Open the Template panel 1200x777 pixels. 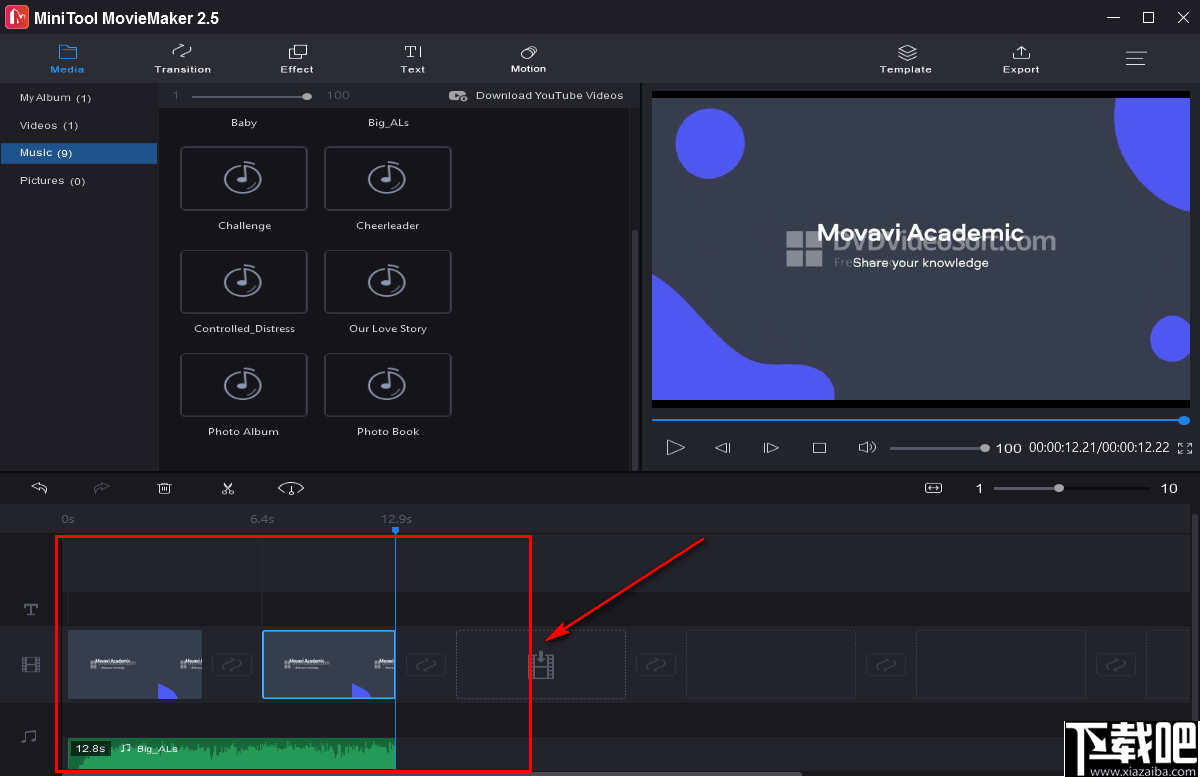(905, 58)
